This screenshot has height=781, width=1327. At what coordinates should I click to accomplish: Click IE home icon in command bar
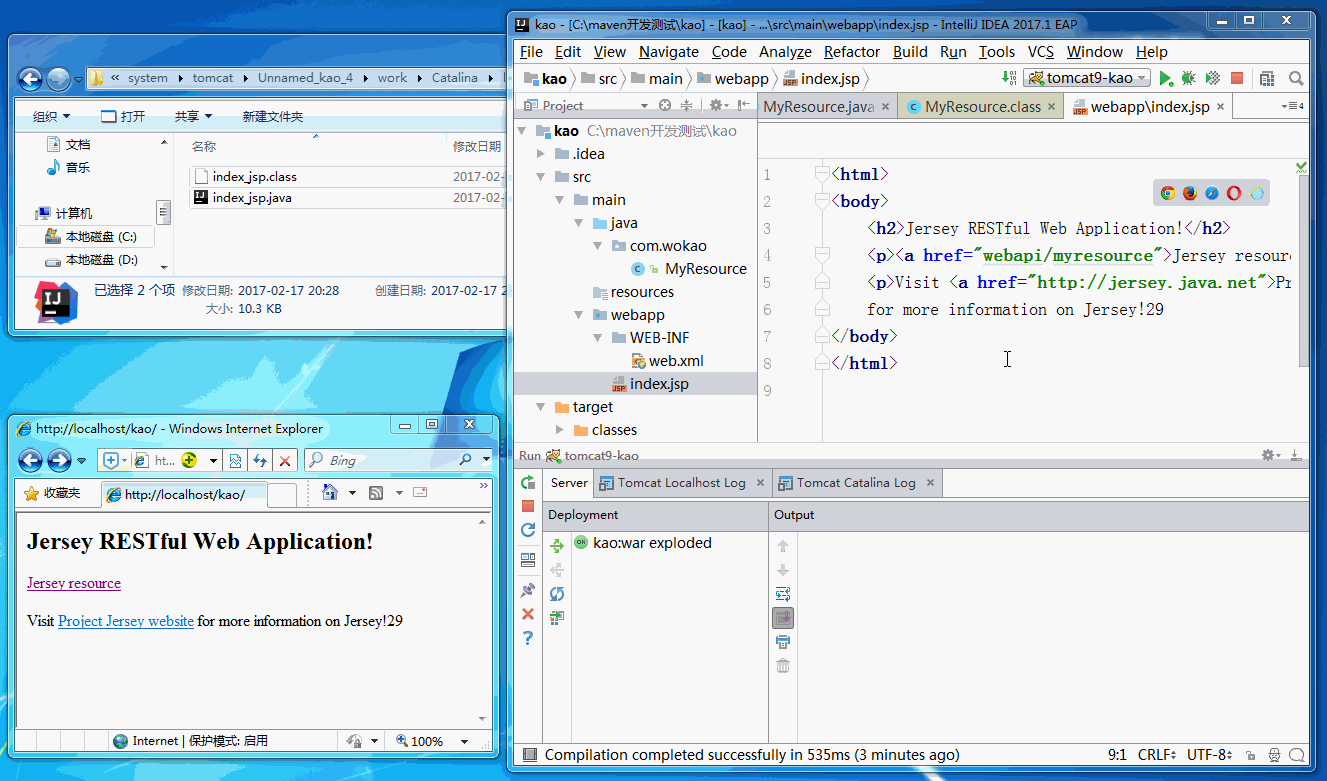(x=330, y=492)
